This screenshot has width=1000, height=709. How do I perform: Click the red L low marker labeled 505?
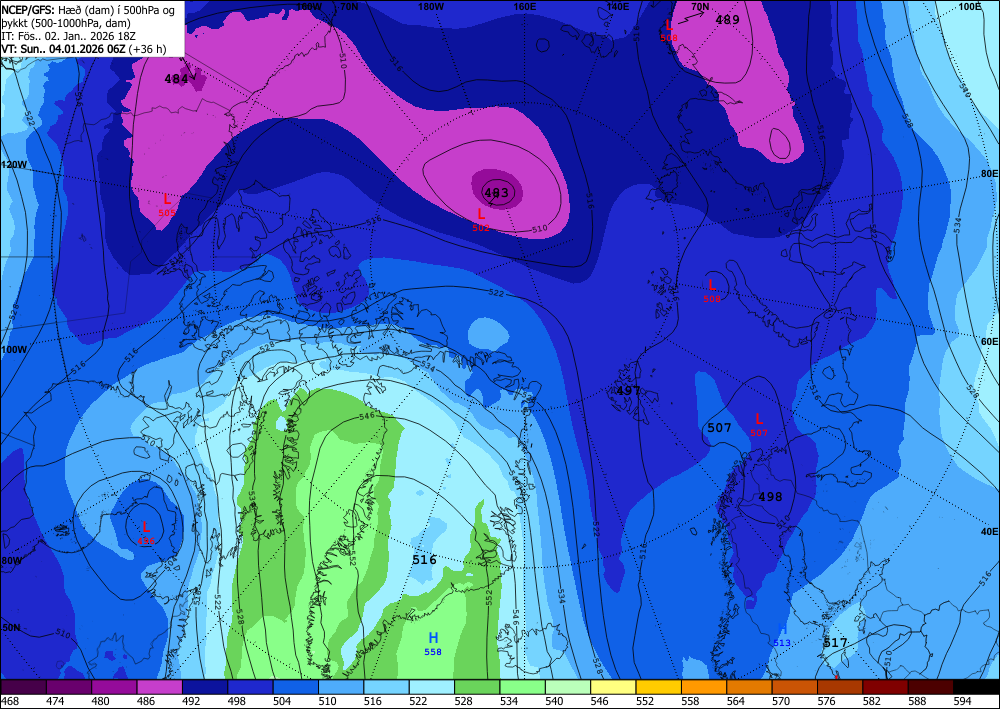click(x=167, y=200)
